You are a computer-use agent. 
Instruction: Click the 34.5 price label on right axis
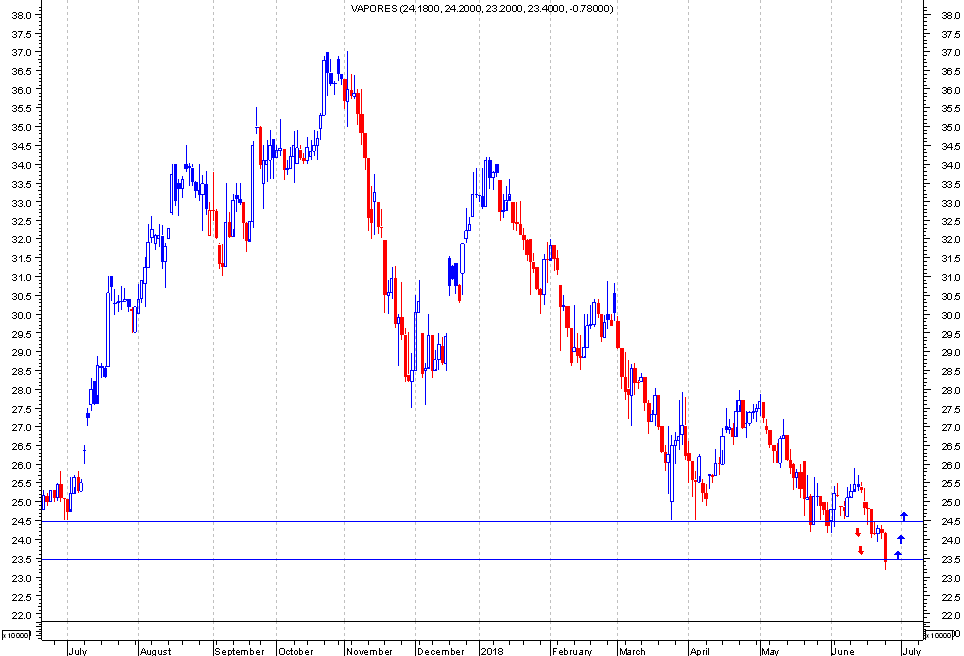(950, 147)
